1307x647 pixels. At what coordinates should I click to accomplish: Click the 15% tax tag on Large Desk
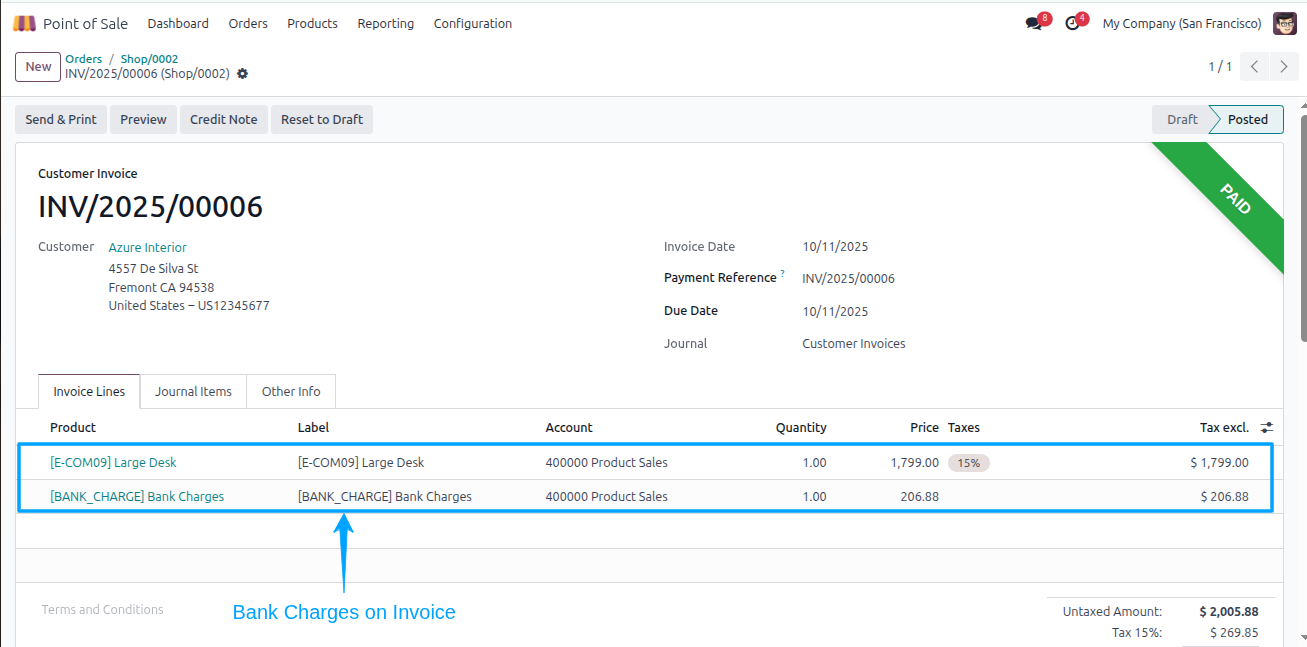[x=969, y=463]
